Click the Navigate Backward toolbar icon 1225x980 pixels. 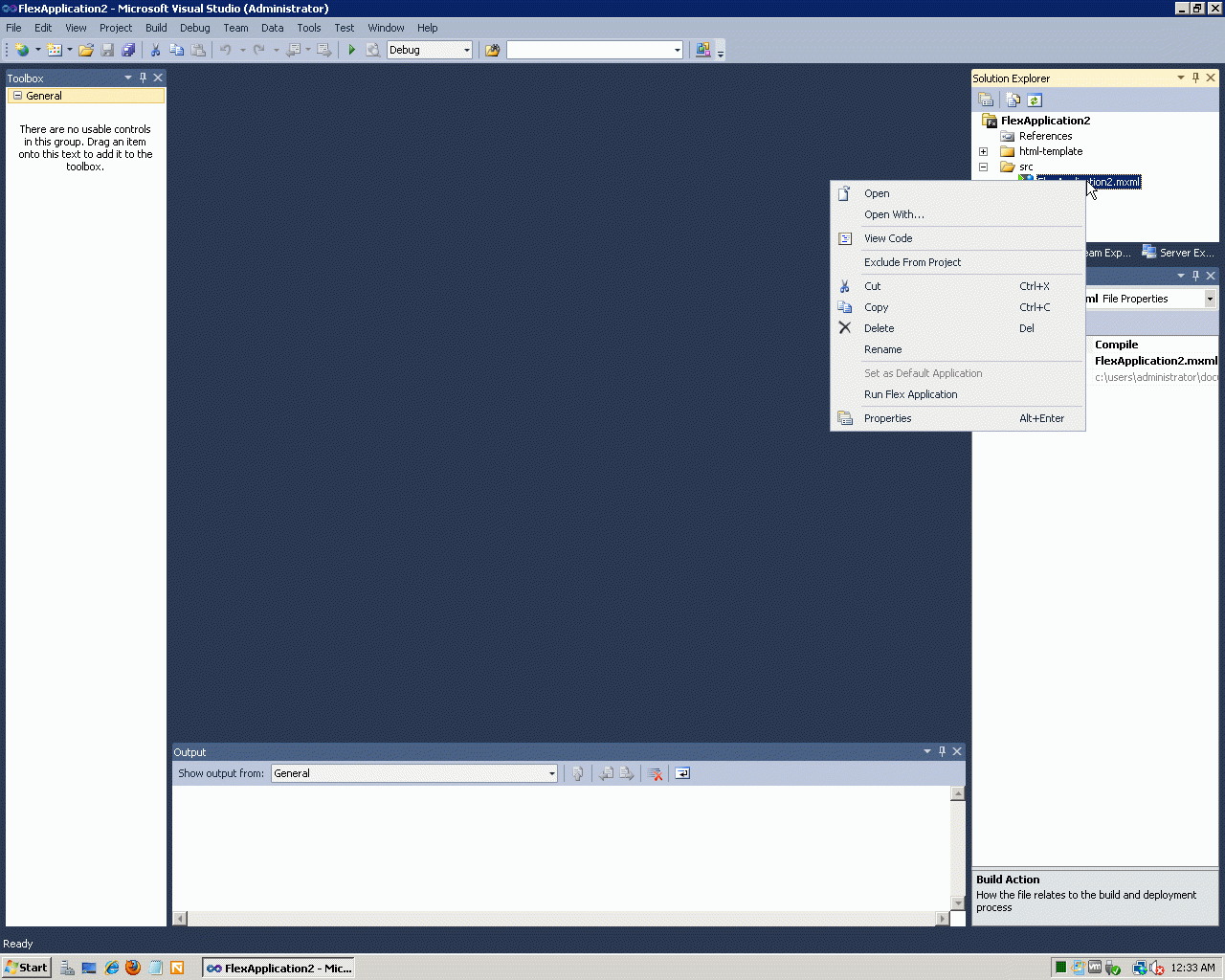pos(294,50)
